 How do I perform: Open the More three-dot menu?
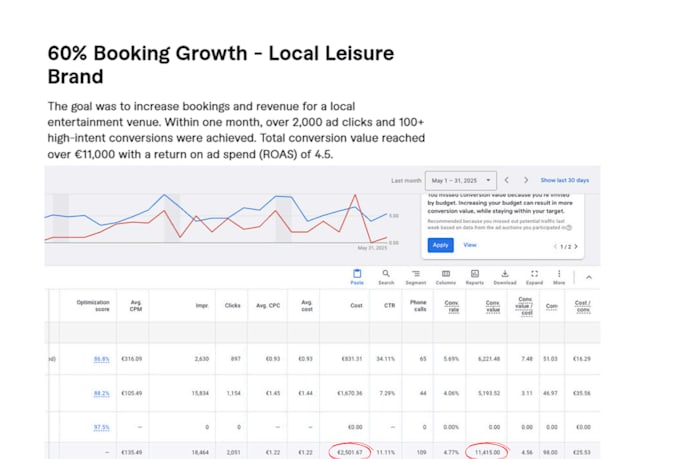[x=559, y=277]
